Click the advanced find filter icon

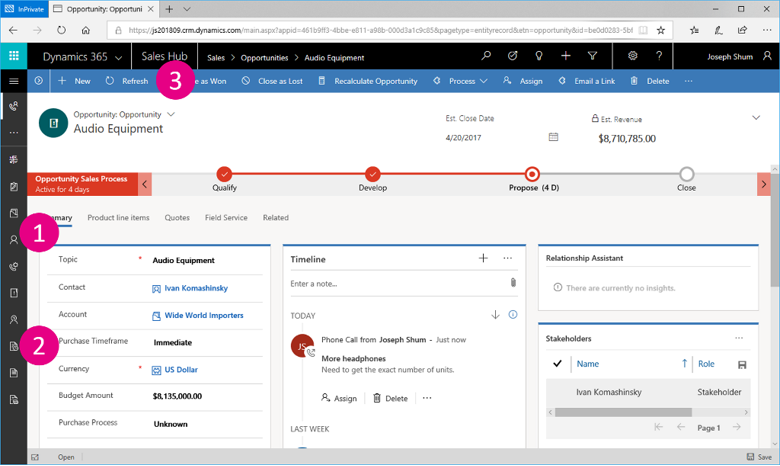click(592, 57)
